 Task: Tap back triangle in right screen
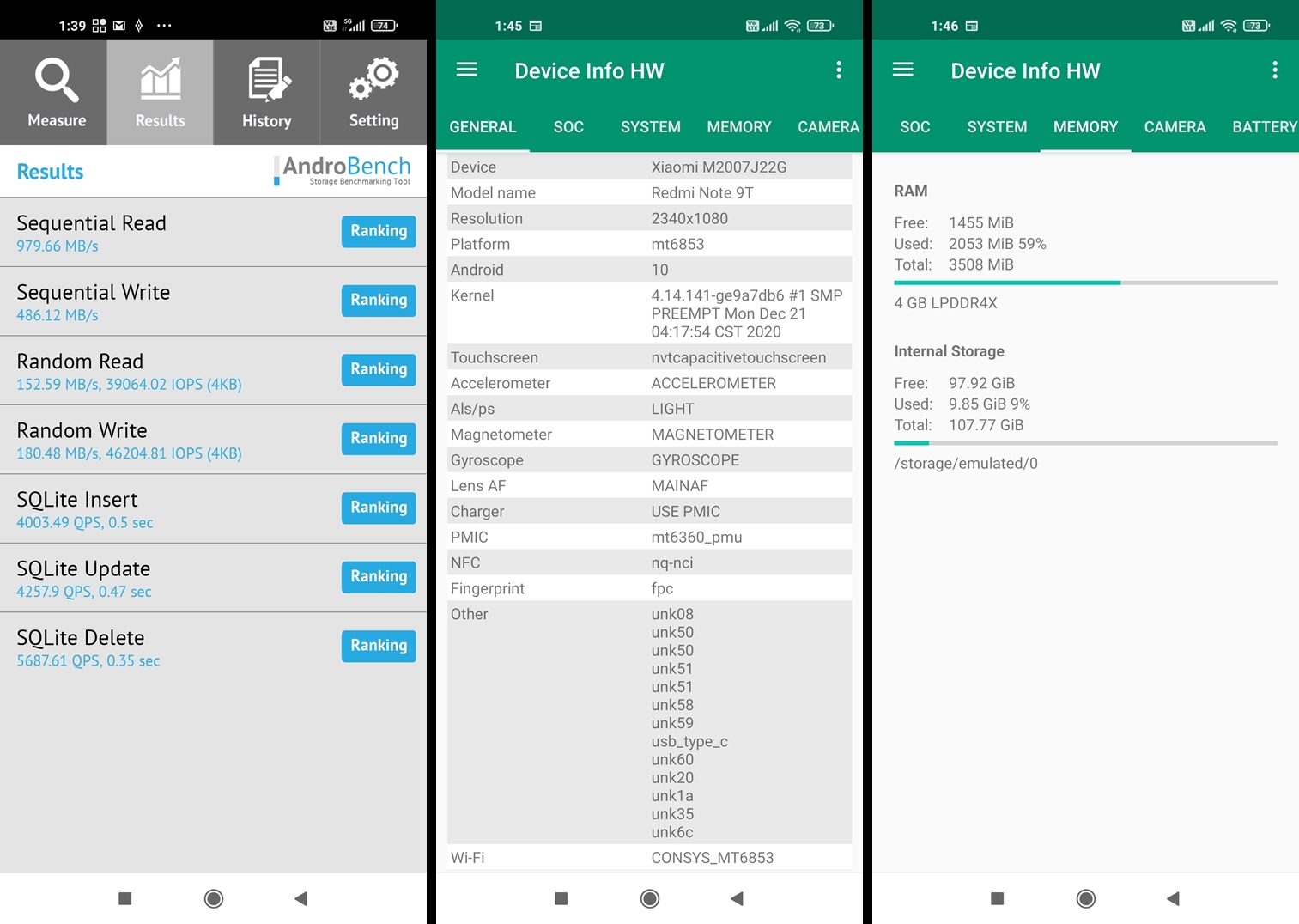1173,898
